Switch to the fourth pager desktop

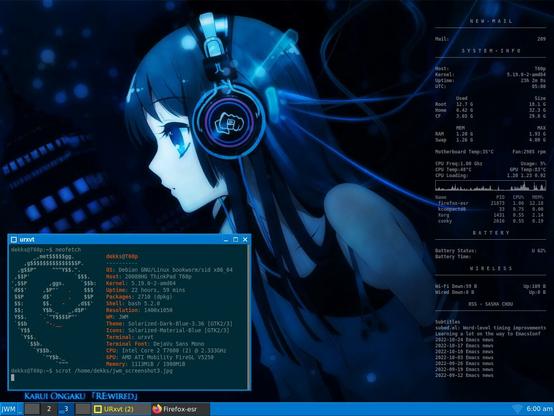[x=83, y=409]
